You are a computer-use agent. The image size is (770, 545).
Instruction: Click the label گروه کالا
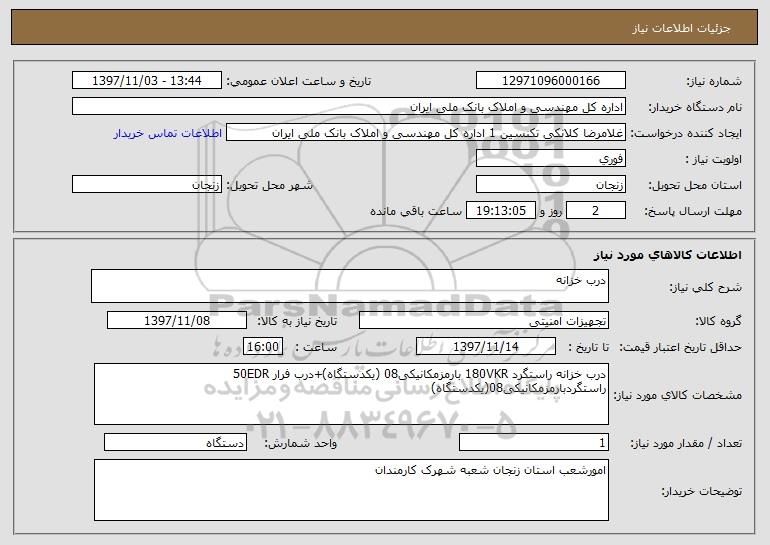[x=718, y=322]
